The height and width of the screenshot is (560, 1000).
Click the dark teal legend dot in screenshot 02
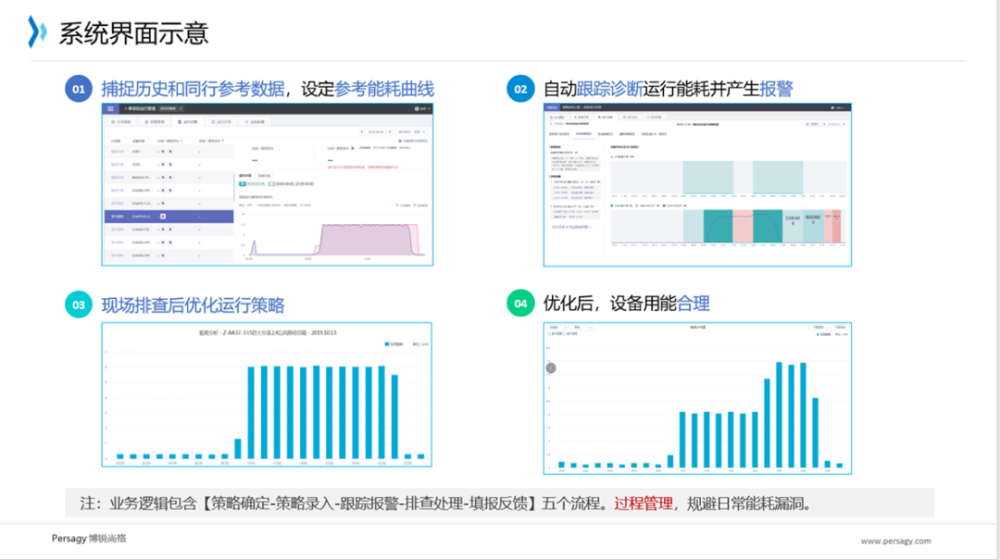pos(612,206)
